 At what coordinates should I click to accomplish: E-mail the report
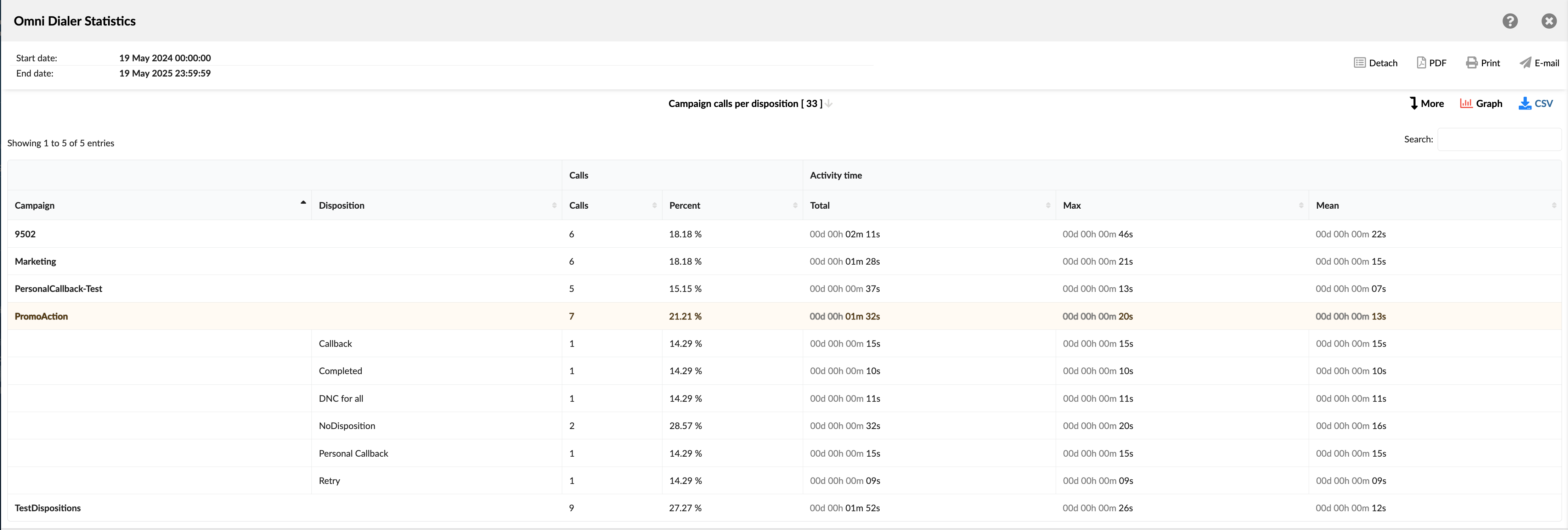(1539, 63)
